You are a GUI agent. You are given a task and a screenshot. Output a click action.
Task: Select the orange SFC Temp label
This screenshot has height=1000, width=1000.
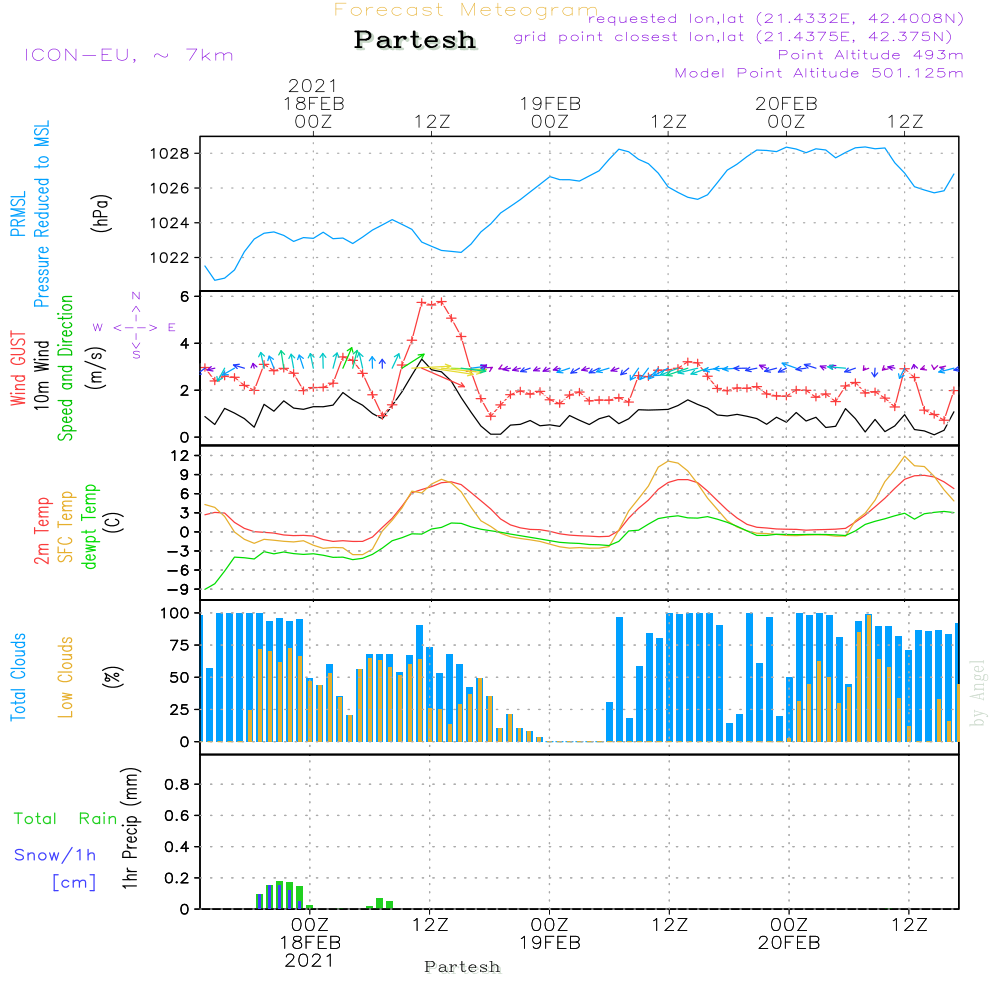66,527
